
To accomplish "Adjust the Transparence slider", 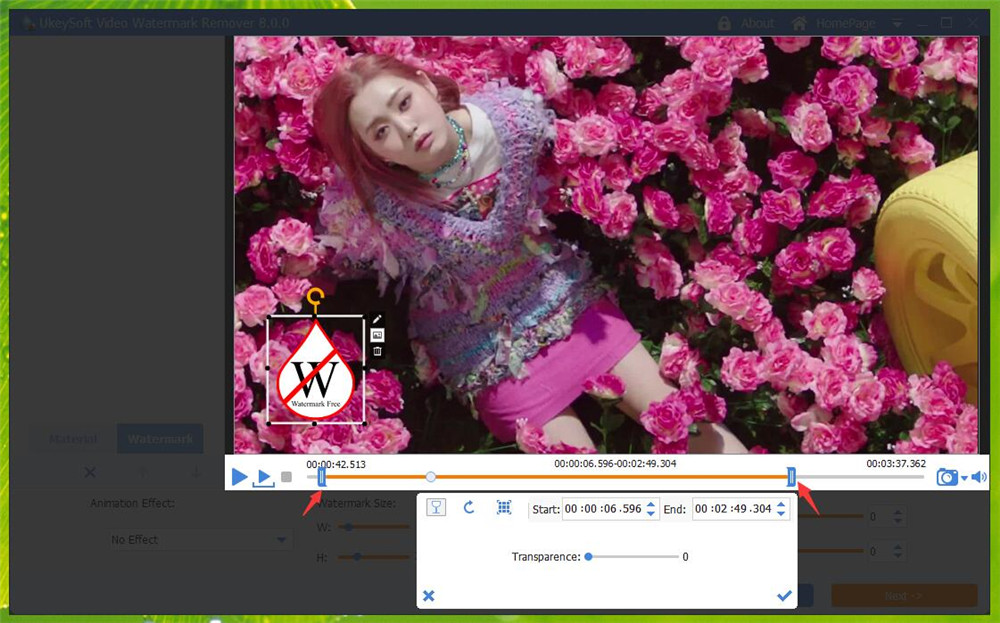I will click(589, 557).
